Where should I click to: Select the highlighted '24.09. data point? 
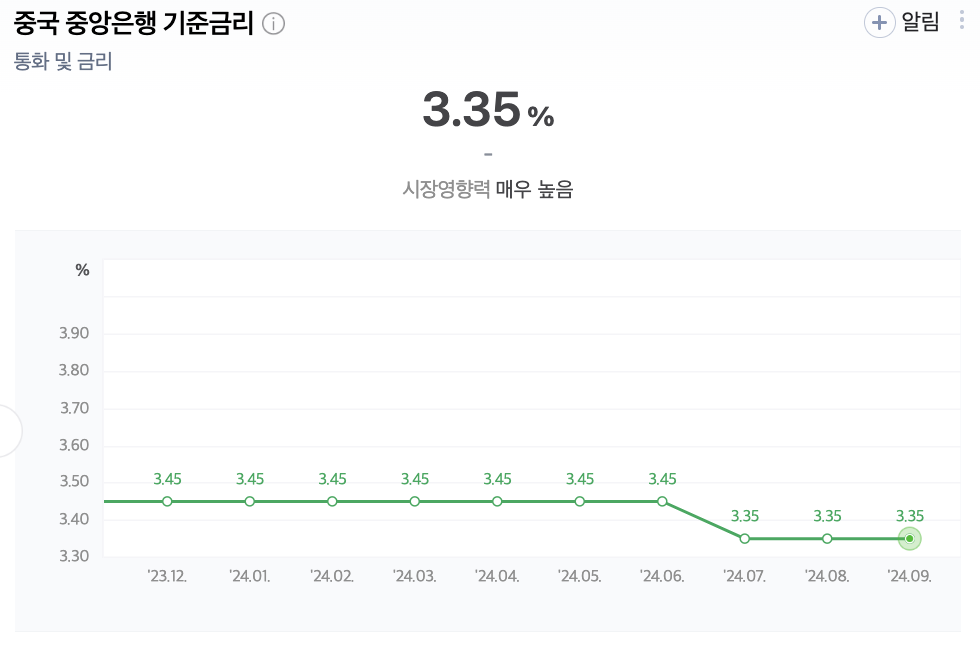pyautogui.click(x=909, y=538)
